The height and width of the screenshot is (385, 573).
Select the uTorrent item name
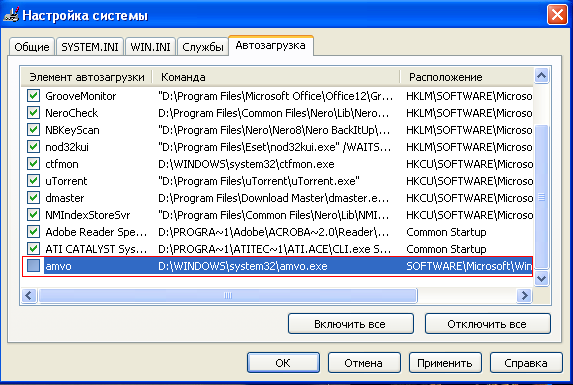click(x=66, y=181)
